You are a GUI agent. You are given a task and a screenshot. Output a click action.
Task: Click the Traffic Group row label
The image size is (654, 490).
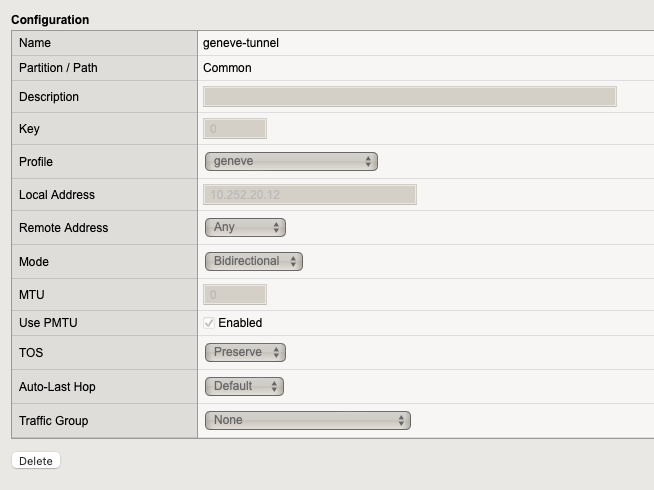pos(53,420)
